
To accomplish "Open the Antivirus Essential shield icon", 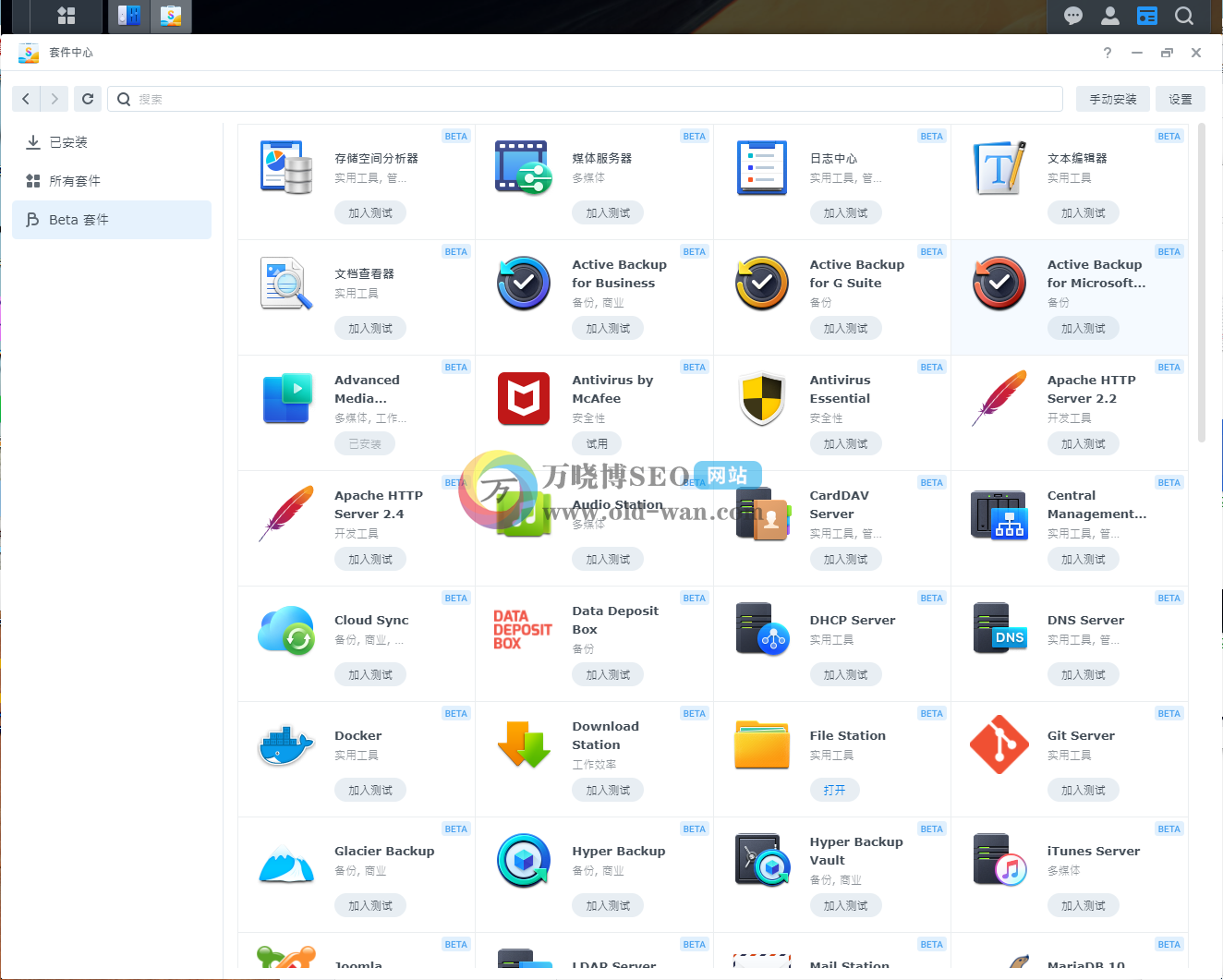I will point(762,398).
